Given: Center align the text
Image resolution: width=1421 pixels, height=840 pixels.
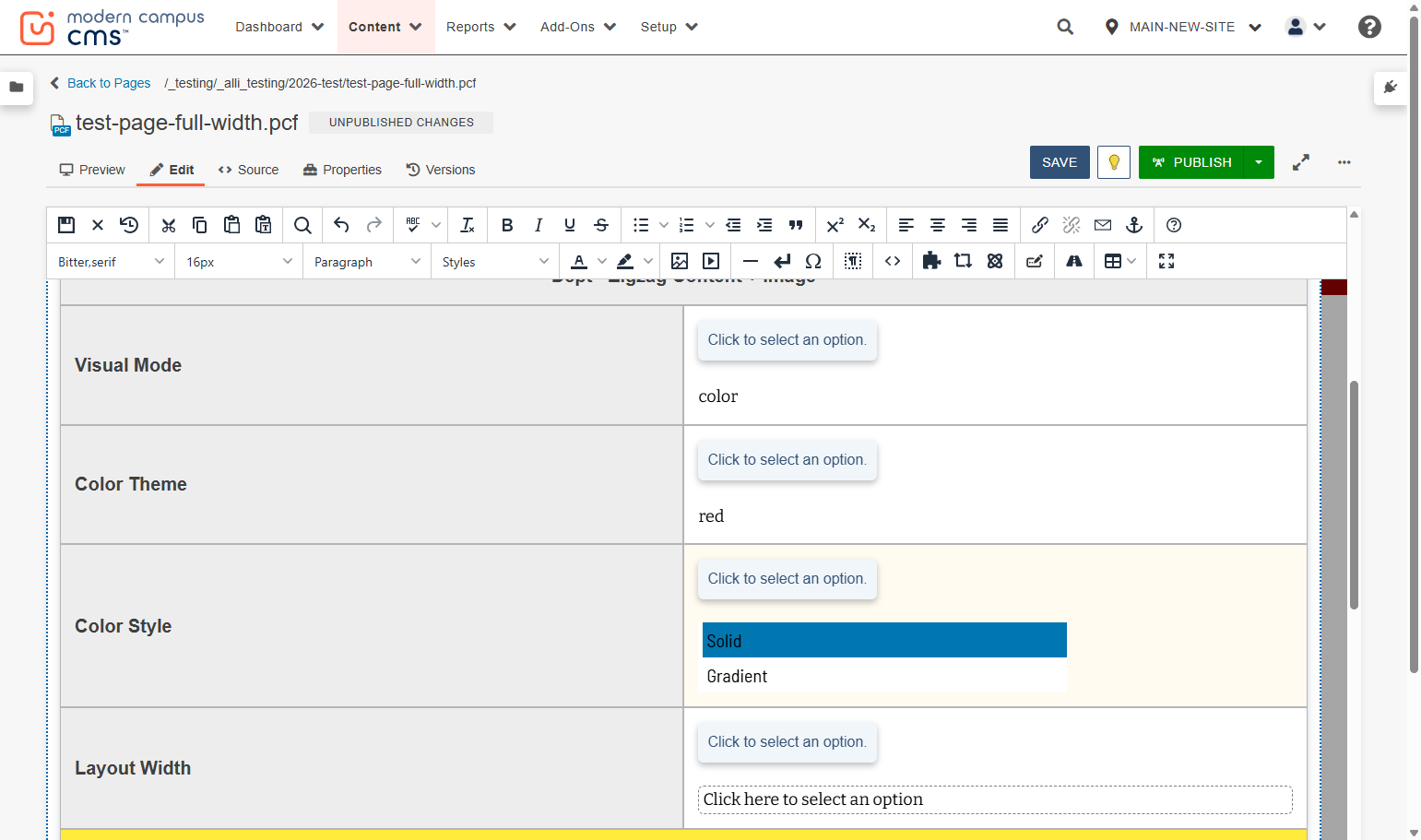Looking at the screenshot, I should 938,225.
